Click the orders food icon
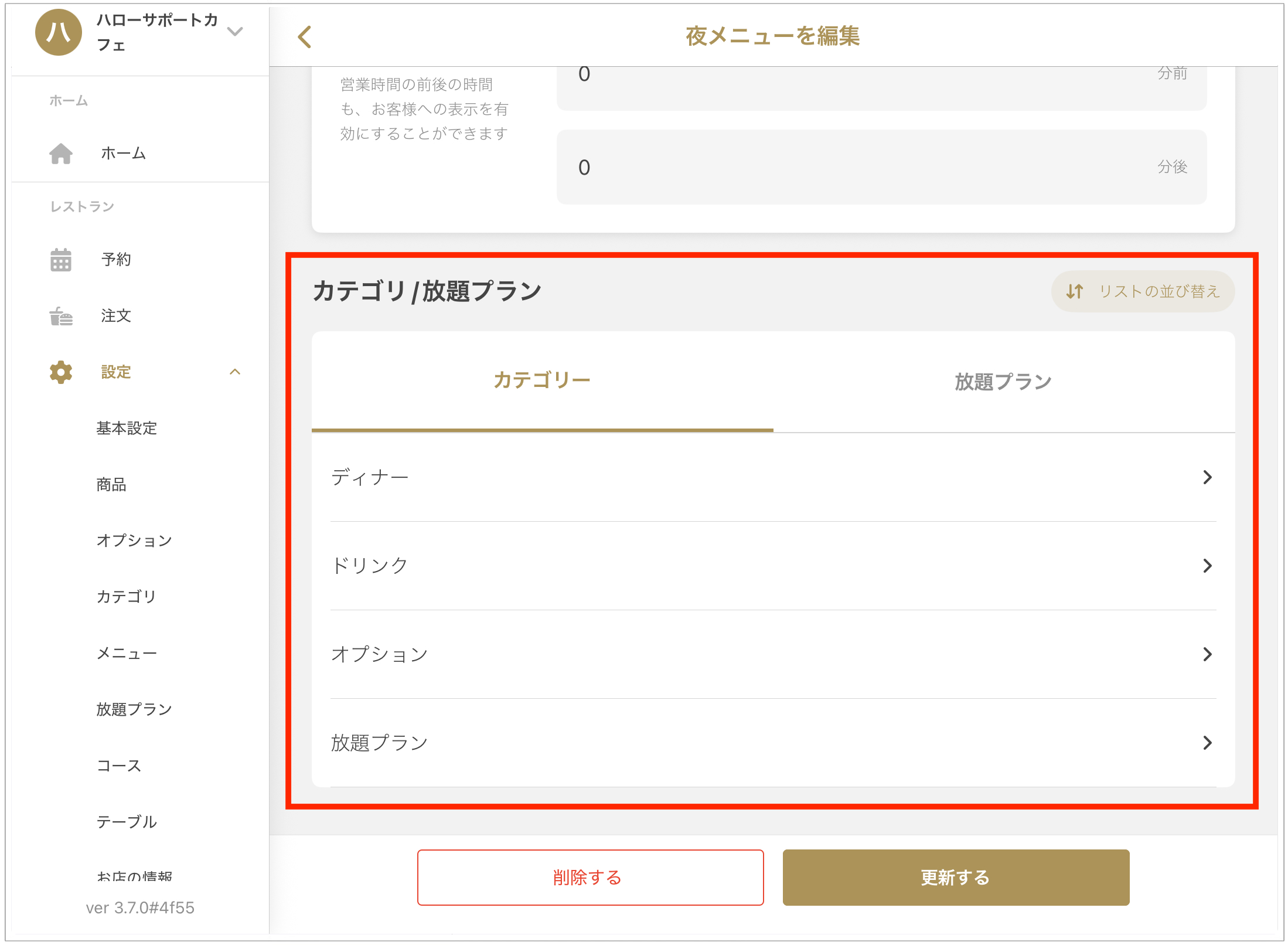This screenshot has height=945, width=1288. coord(61,316)
